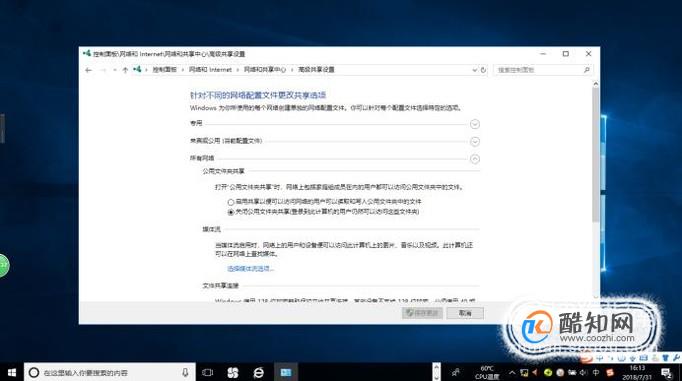Go up one level with the up arrow
Viewport: 682px width, 381px height.
click(x=125, y=70)
